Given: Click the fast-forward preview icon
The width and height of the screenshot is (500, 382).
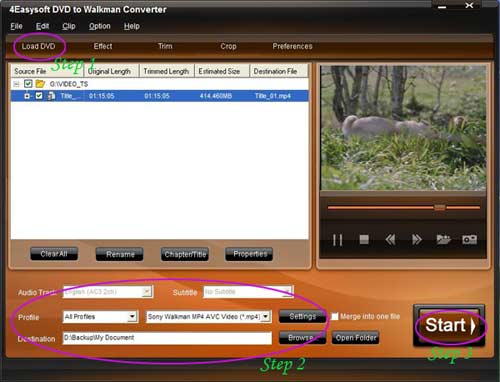Looking at the screenshot, I should [x=417, y=239].
